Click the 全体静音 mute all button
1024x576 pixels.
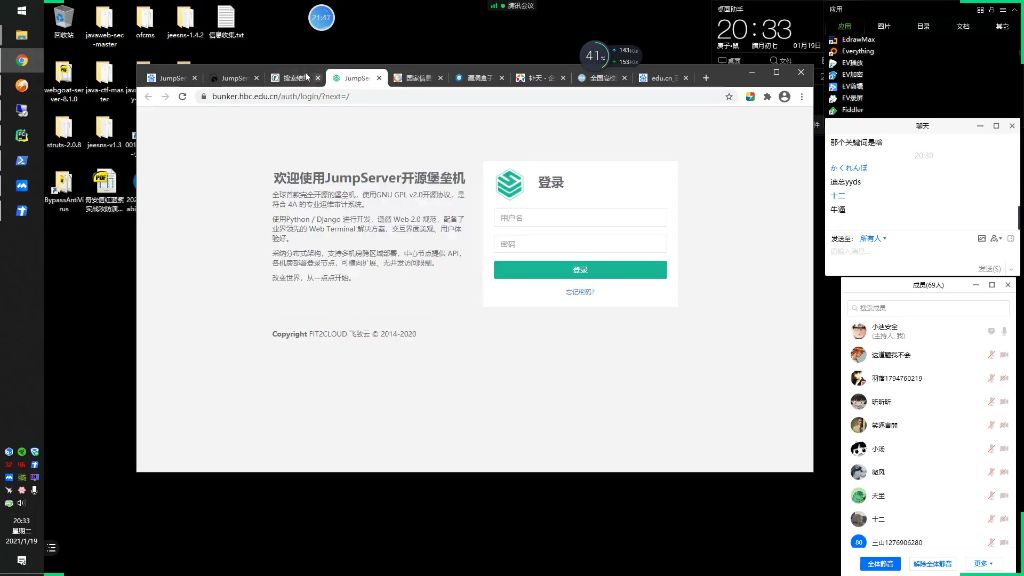click(x=880, y=564)
